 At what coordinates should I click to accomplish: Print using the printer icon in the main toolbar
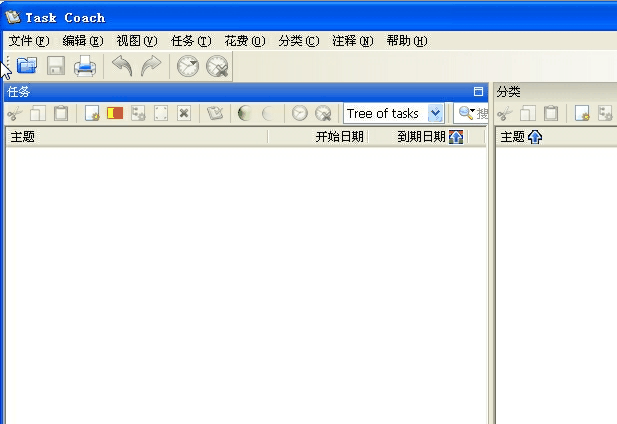click(85, 66)
